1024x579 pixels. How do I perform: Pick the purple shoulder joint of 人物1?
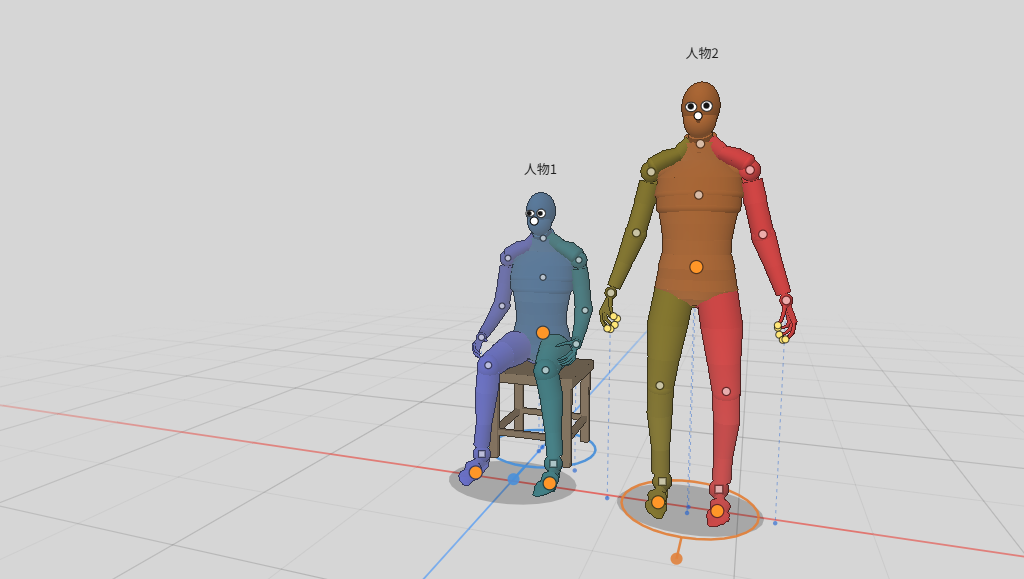507,258
